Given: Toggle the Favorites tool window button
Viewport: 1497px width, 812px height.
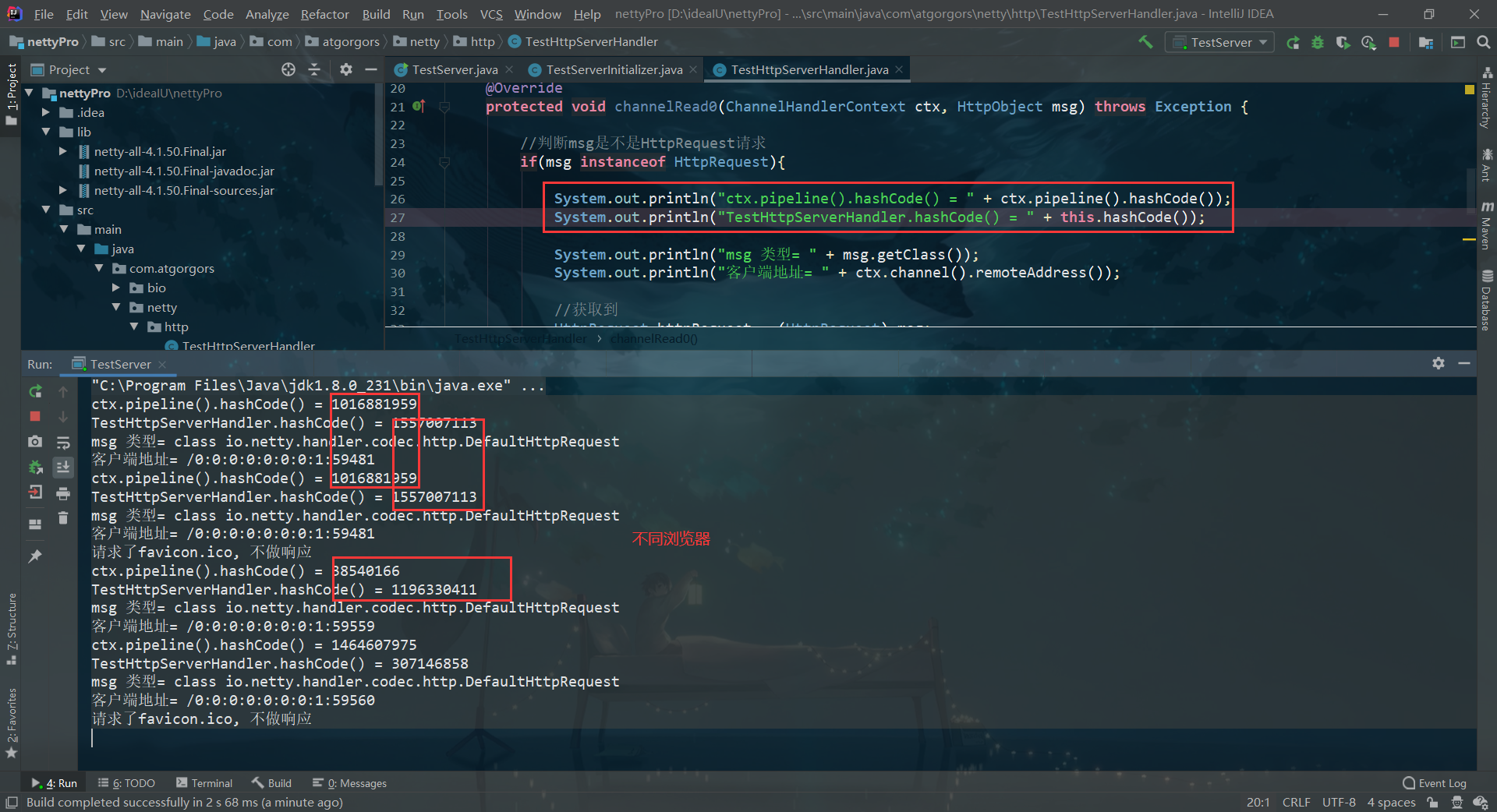Looking at the screenshot, I should pos(11,722).
